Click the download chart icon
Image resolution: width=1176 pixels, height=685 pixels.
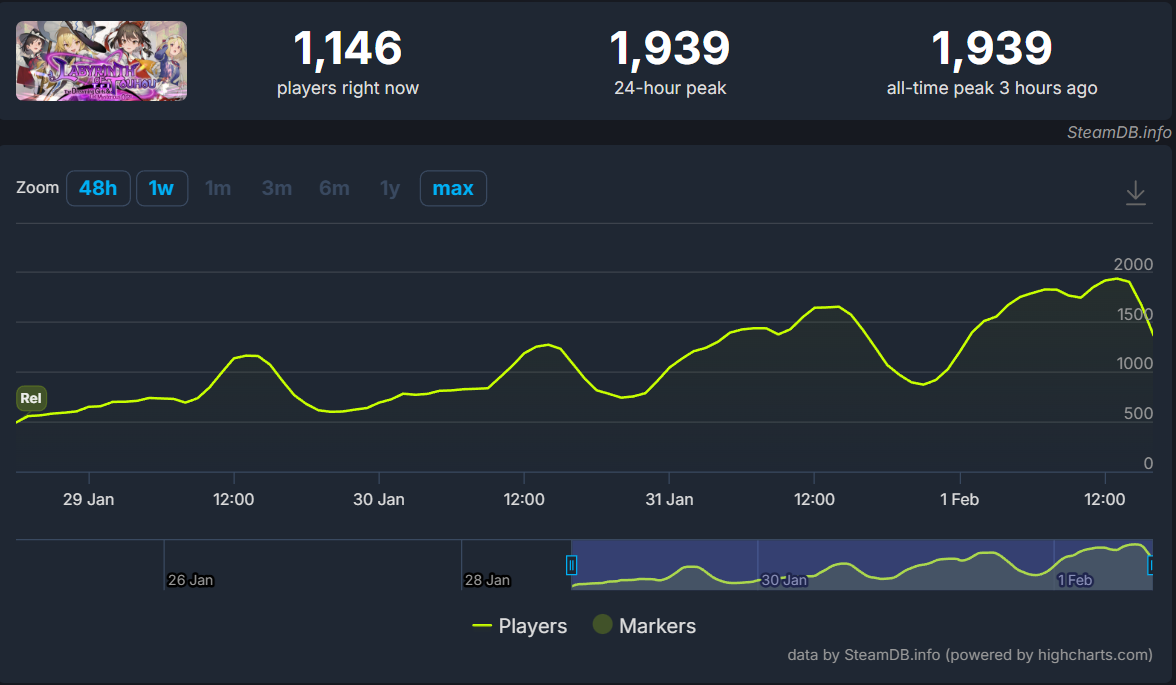click(x=1135, y=192)
